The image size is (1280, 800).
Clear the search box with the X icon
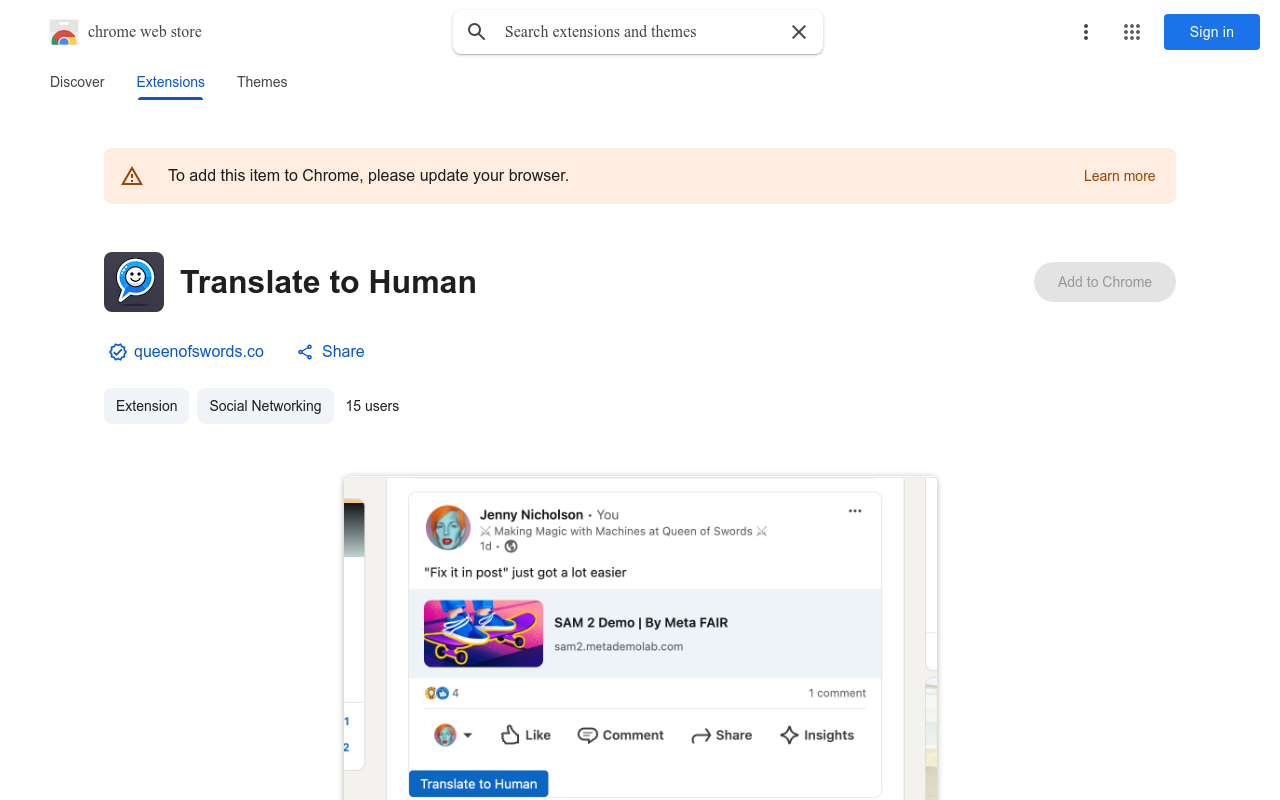click(799, 32)
